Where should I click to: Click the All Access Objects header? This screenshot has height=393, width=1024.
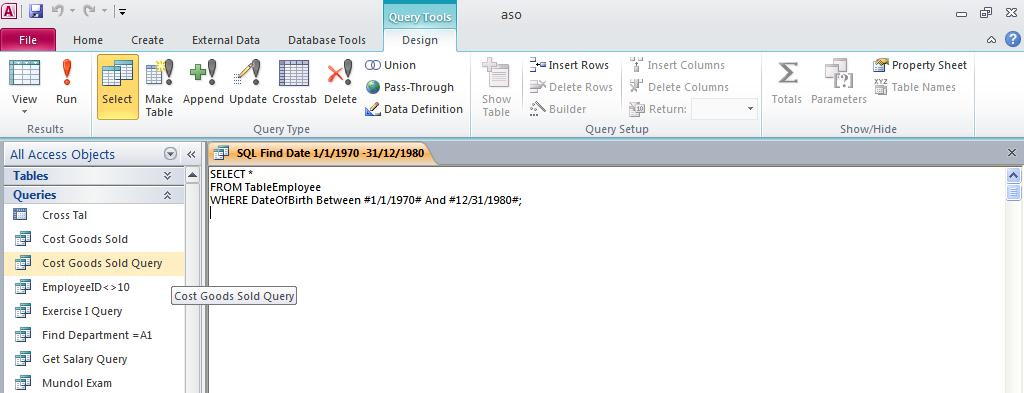click(x=63, y=155)
